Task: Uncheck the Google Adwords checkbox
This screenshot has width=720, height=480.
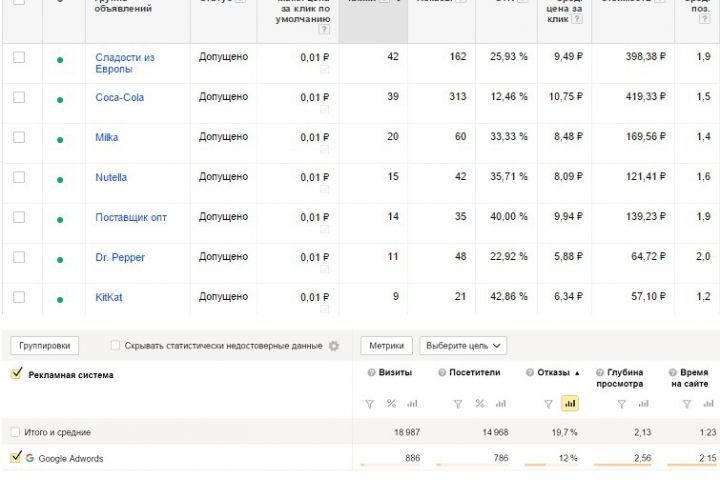Action: tap(16, 457)
